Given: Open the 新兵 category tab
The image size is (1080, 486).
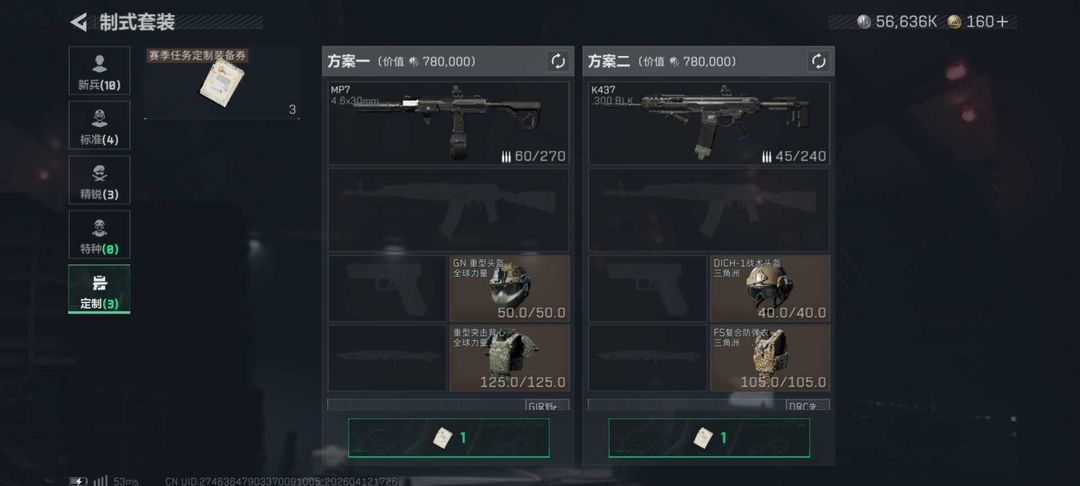Looking at the screenshot, I should [x=99, y=71].
